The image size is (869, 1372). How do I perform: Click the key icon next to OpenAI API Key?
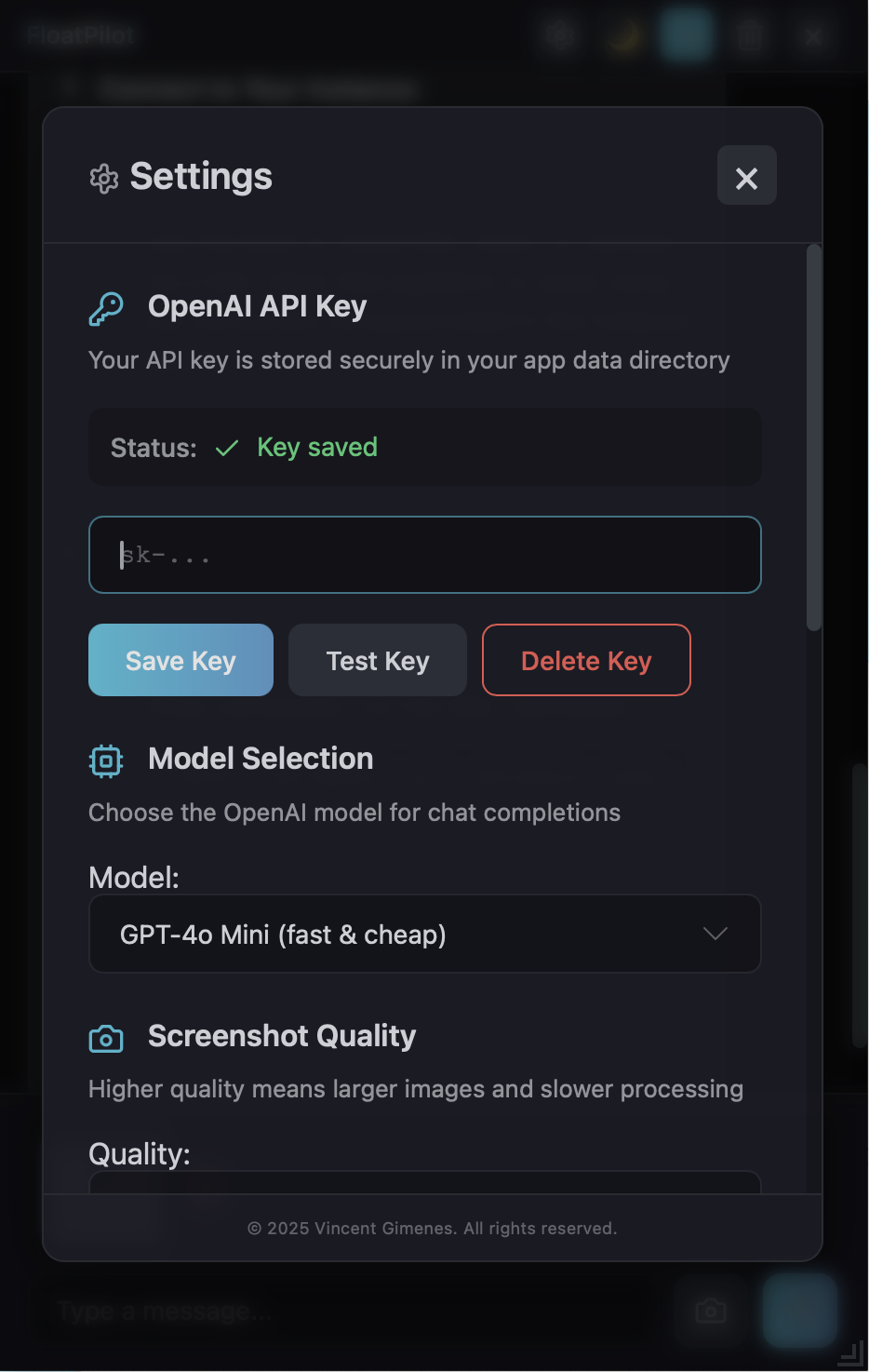pyautogui.click(x=106, y=307)
